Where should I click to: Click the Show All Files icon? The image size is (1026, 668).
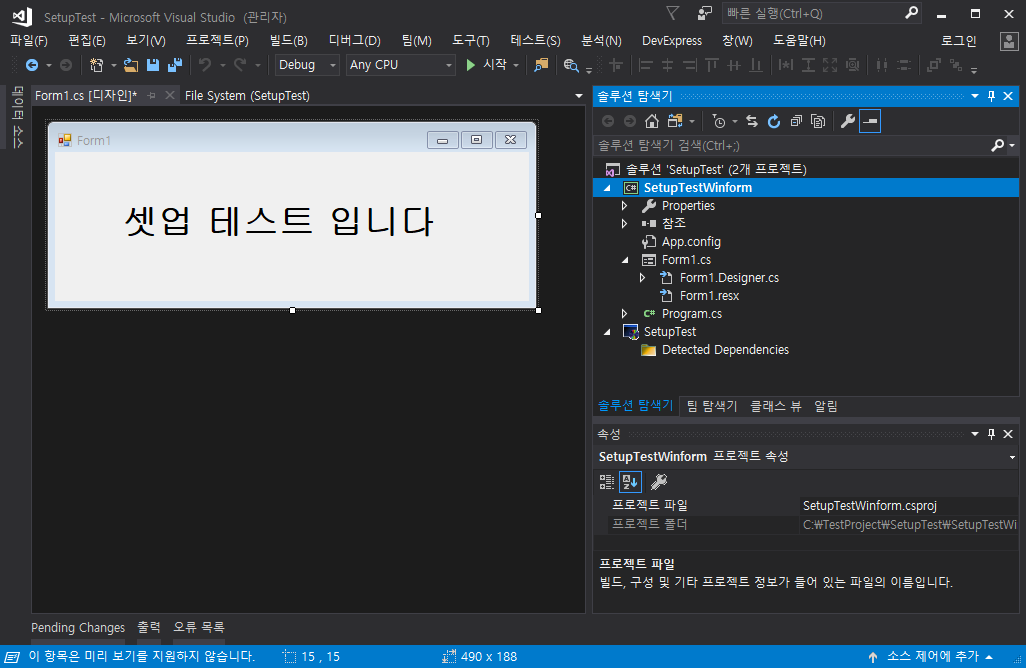coord(818,121)
